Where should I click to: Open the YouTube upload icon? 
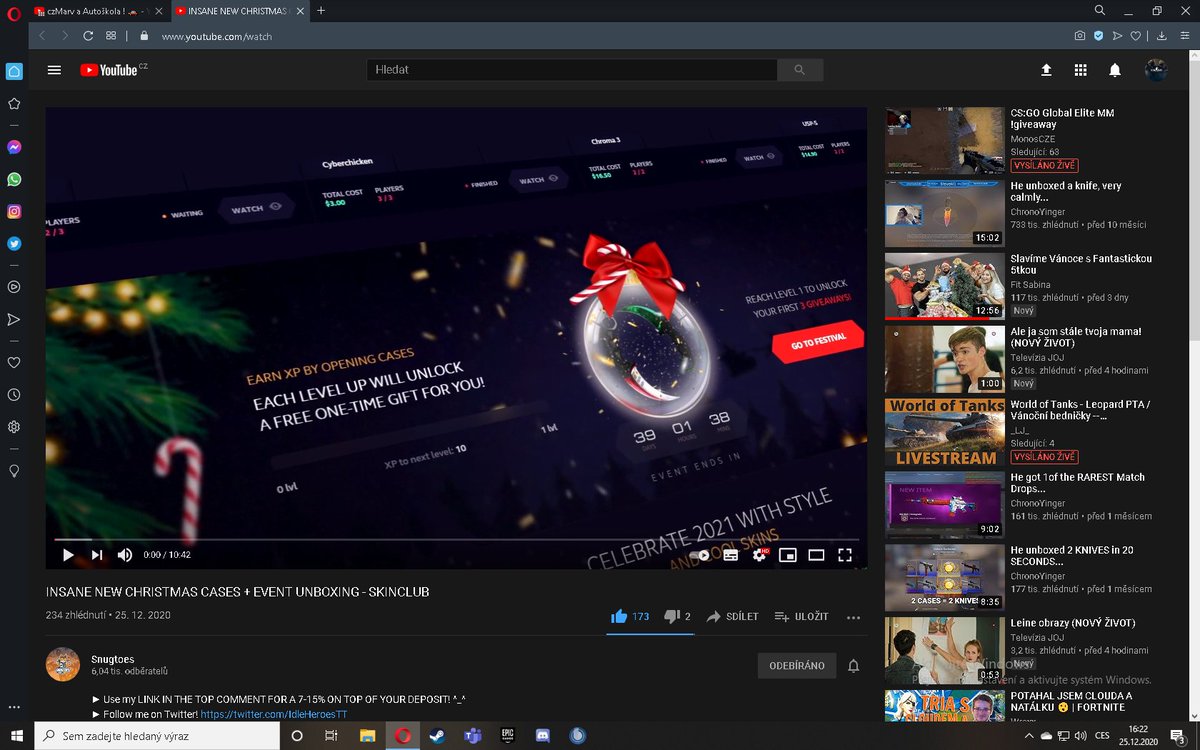pyautogui.click(x=1045, y=70)
